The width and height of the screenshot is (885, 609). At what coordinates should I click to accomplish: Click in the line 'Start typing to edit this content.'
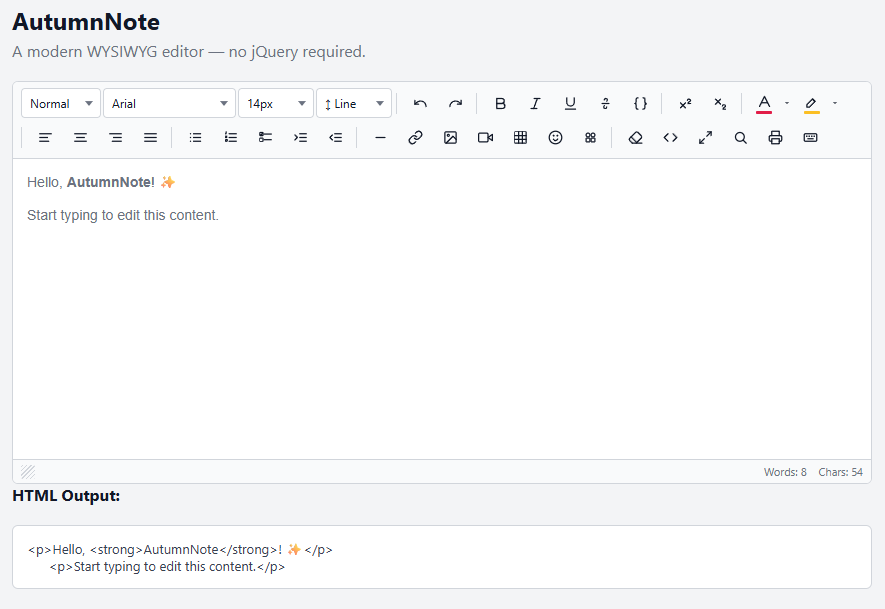click(x=122, y=216)
